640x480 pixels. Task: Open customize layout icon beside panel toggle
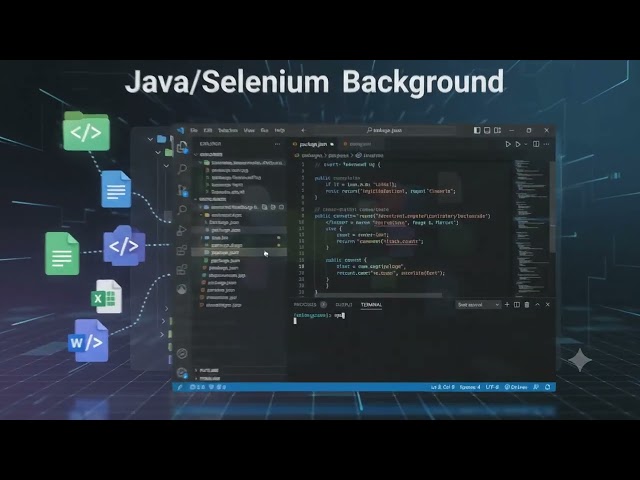click(x=497, y=130)
